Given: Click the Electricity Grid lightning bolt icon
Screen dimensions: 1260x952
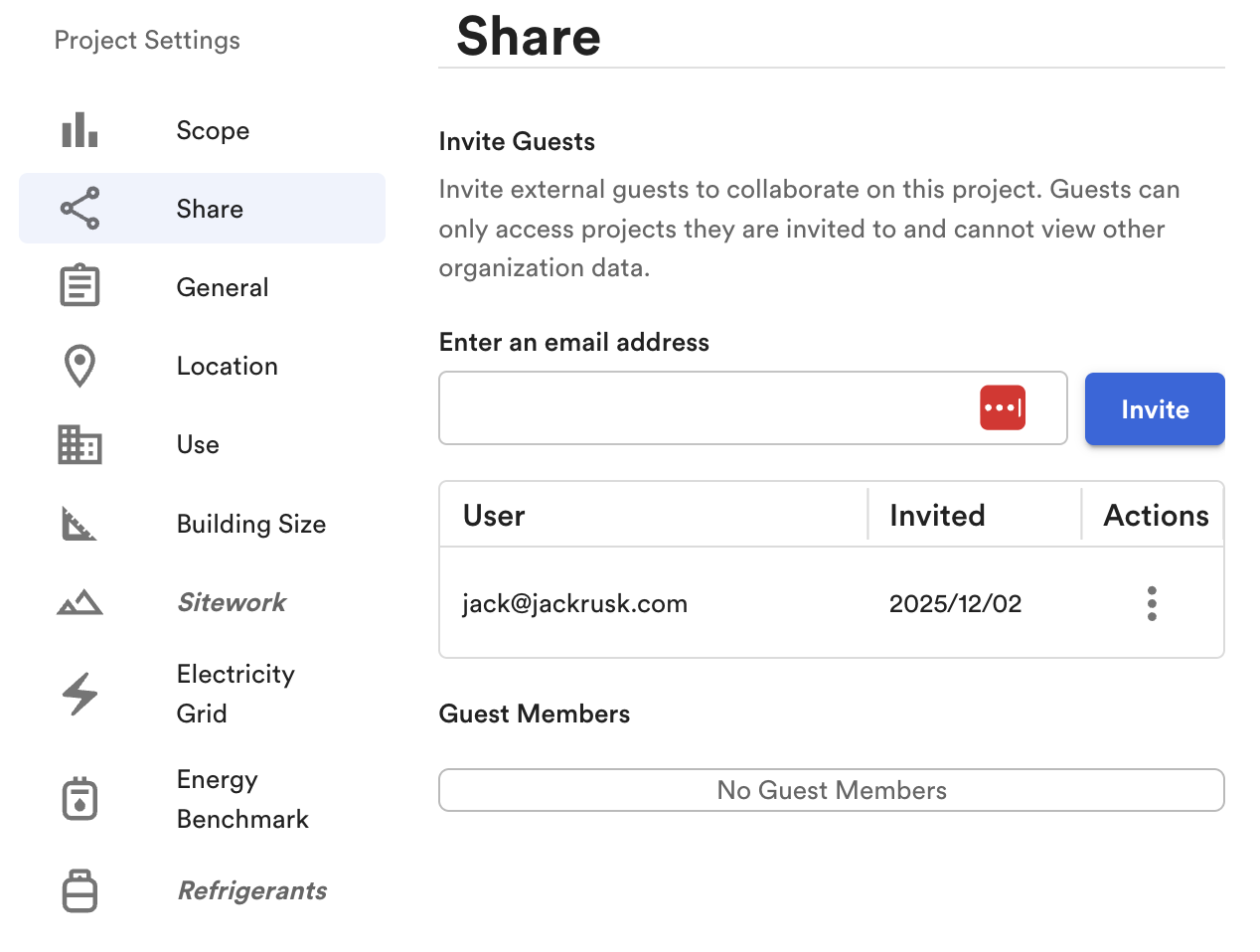Looking at the screenshot, I should click(79, 694).
